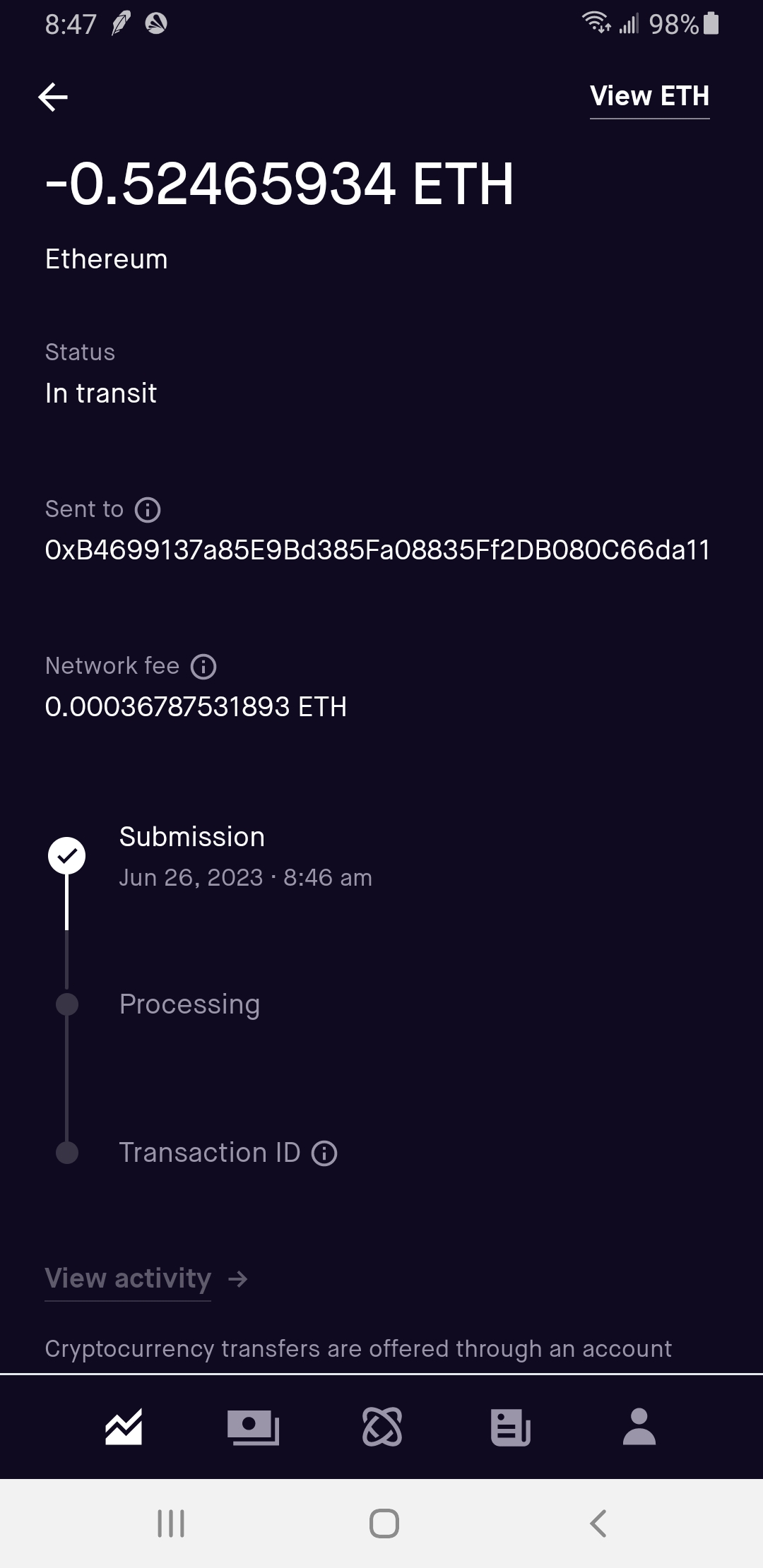Viewport: 763px width, 1568px height.
Task: Tap info icon beside Network fee
Action: tap(203, 666)
